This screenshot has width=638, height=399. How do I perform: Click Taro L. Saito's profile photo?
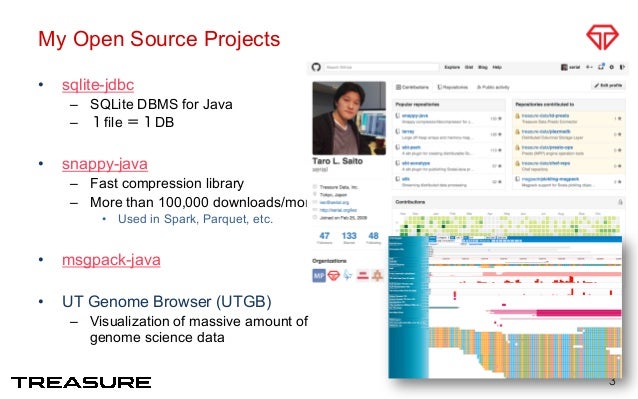(x=349, y=118)
